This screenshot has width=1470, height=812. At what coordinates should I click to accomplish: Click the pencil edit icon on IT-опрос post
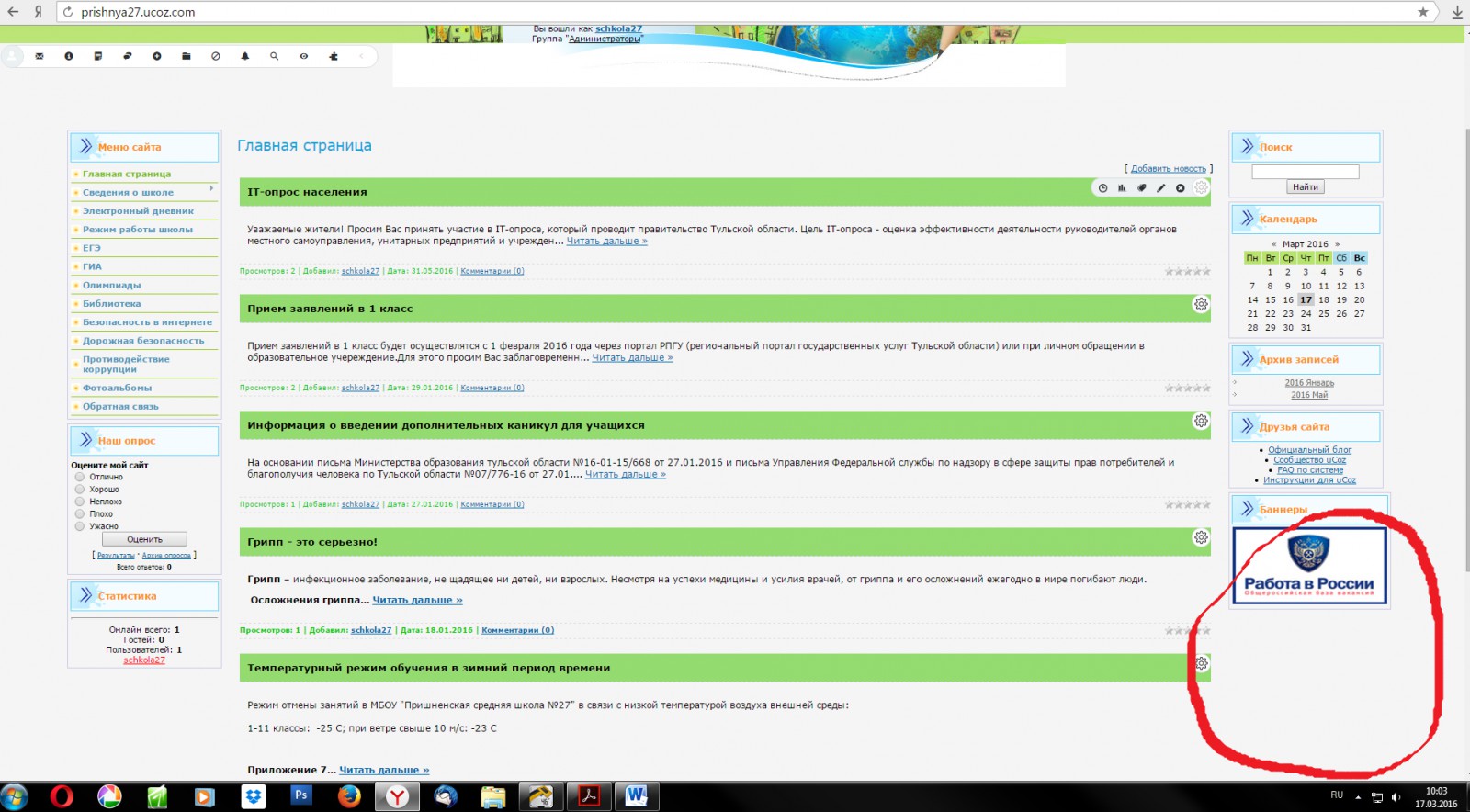[1161, 188]
